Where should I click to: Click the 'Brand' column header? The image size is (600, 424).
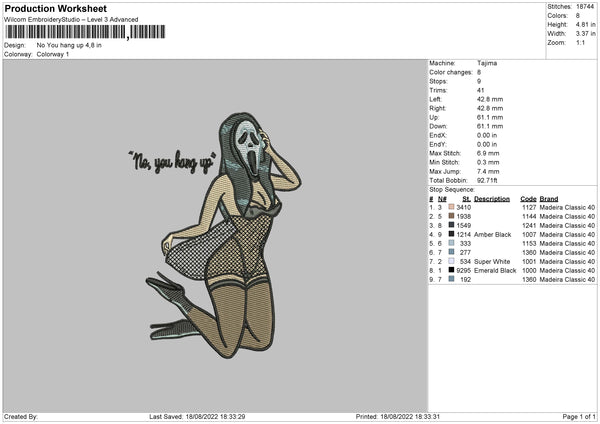click(549, 199)
